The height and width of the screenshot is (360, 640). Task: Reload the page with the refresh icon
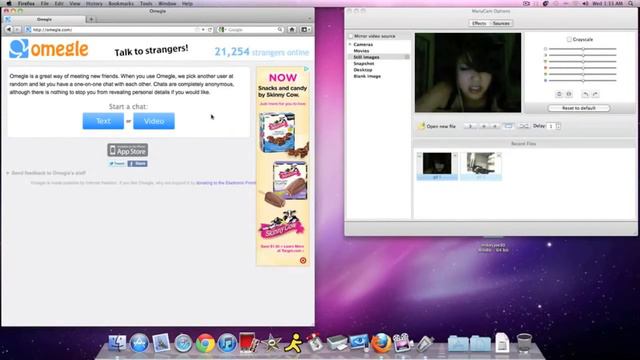click(210, 29)
